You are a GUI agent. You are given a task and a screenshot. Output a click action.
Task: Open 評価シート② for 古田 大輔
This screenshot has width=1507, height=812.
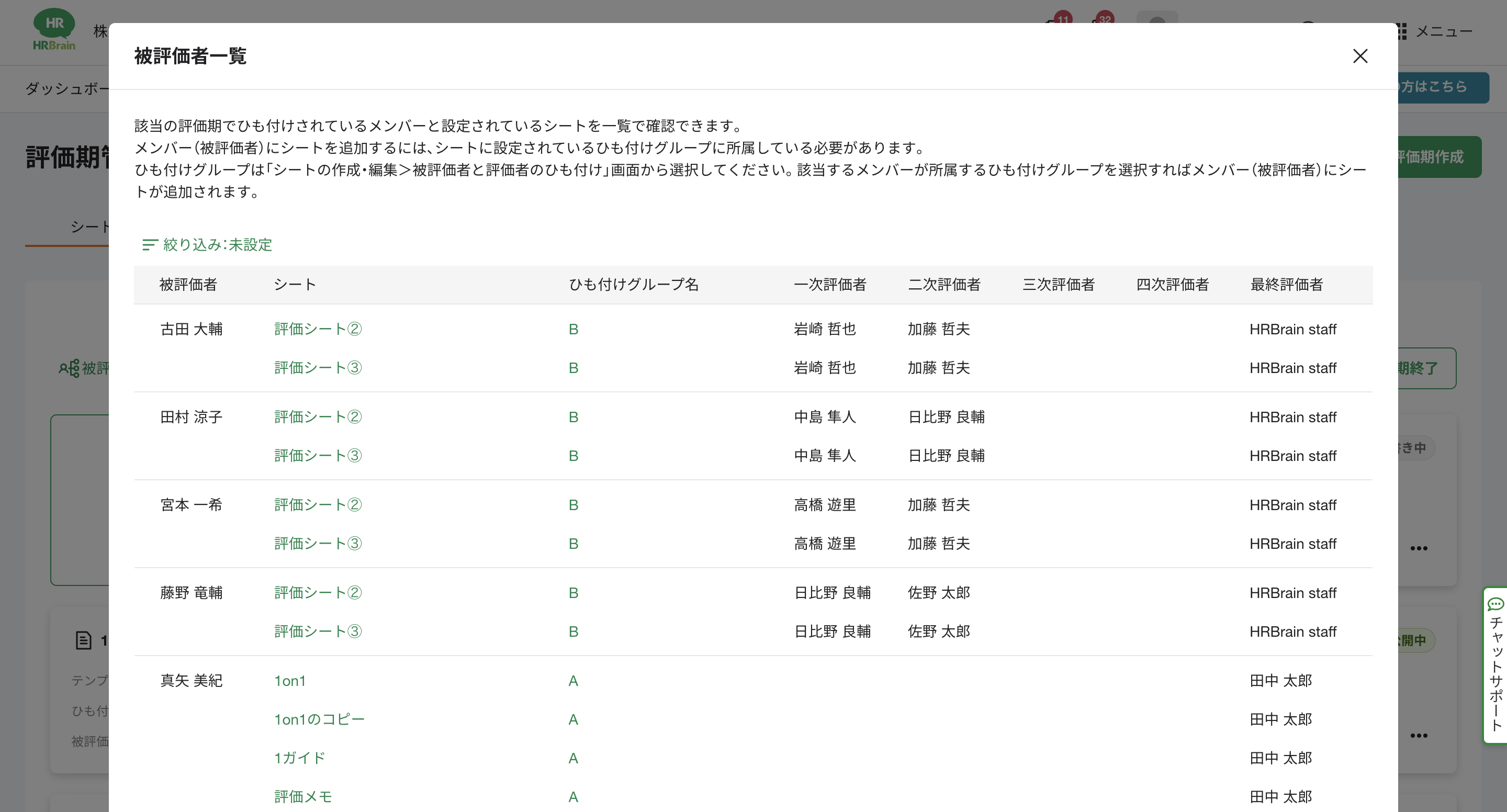click(x=318, y=330)
